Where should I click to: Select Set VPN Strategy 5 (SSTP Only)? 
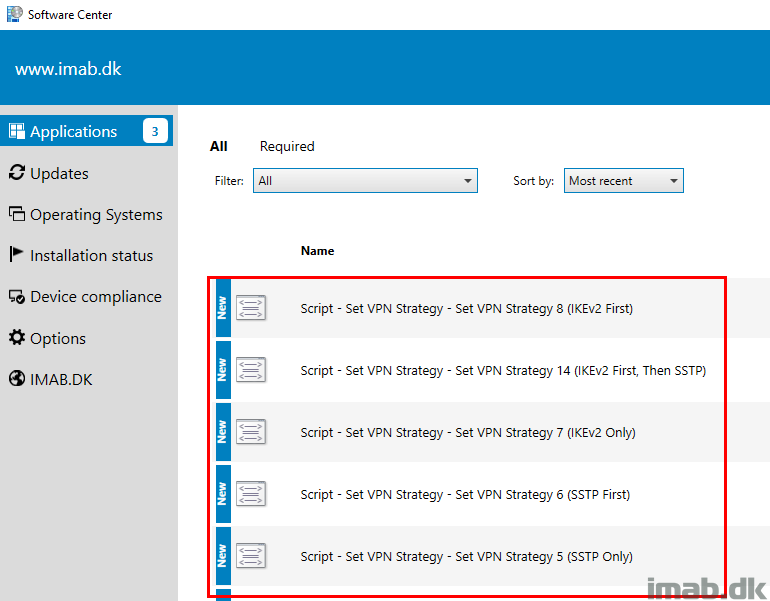(467, 556)
